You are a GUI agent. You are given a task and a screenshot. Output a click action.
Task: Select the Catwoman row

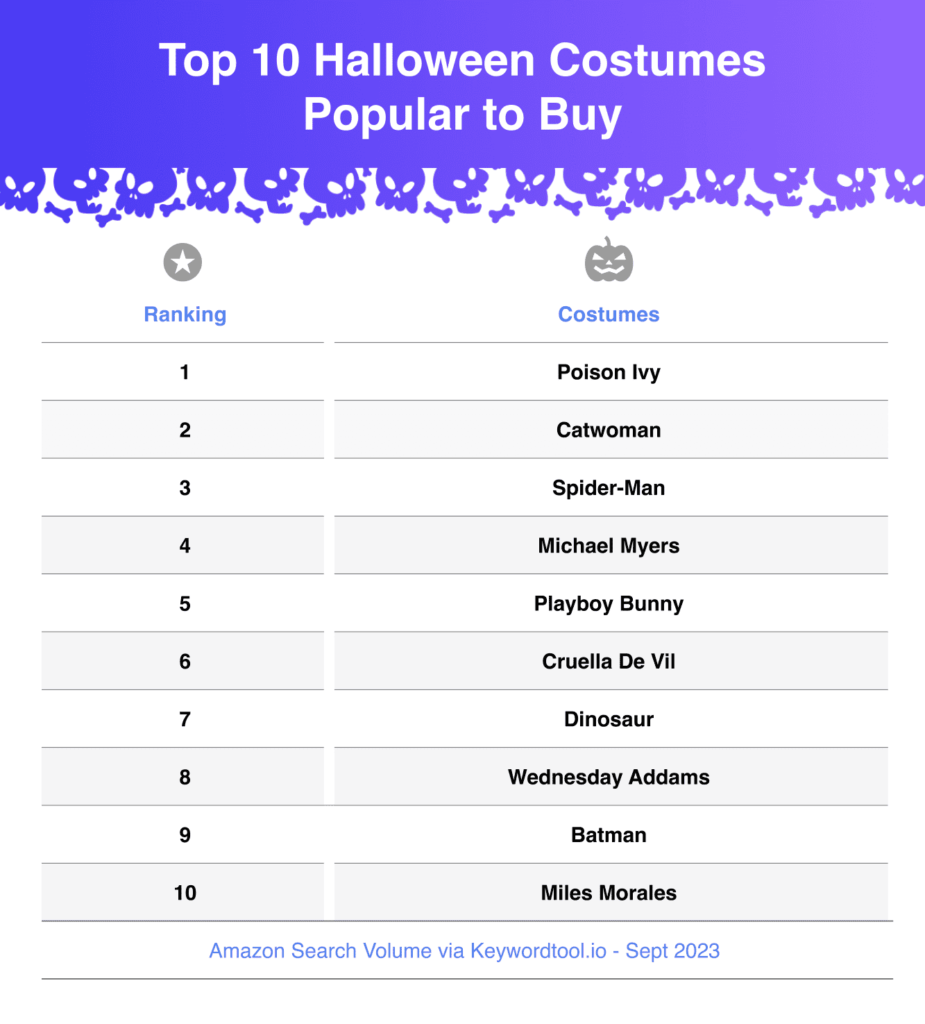[x=465, y=430]
